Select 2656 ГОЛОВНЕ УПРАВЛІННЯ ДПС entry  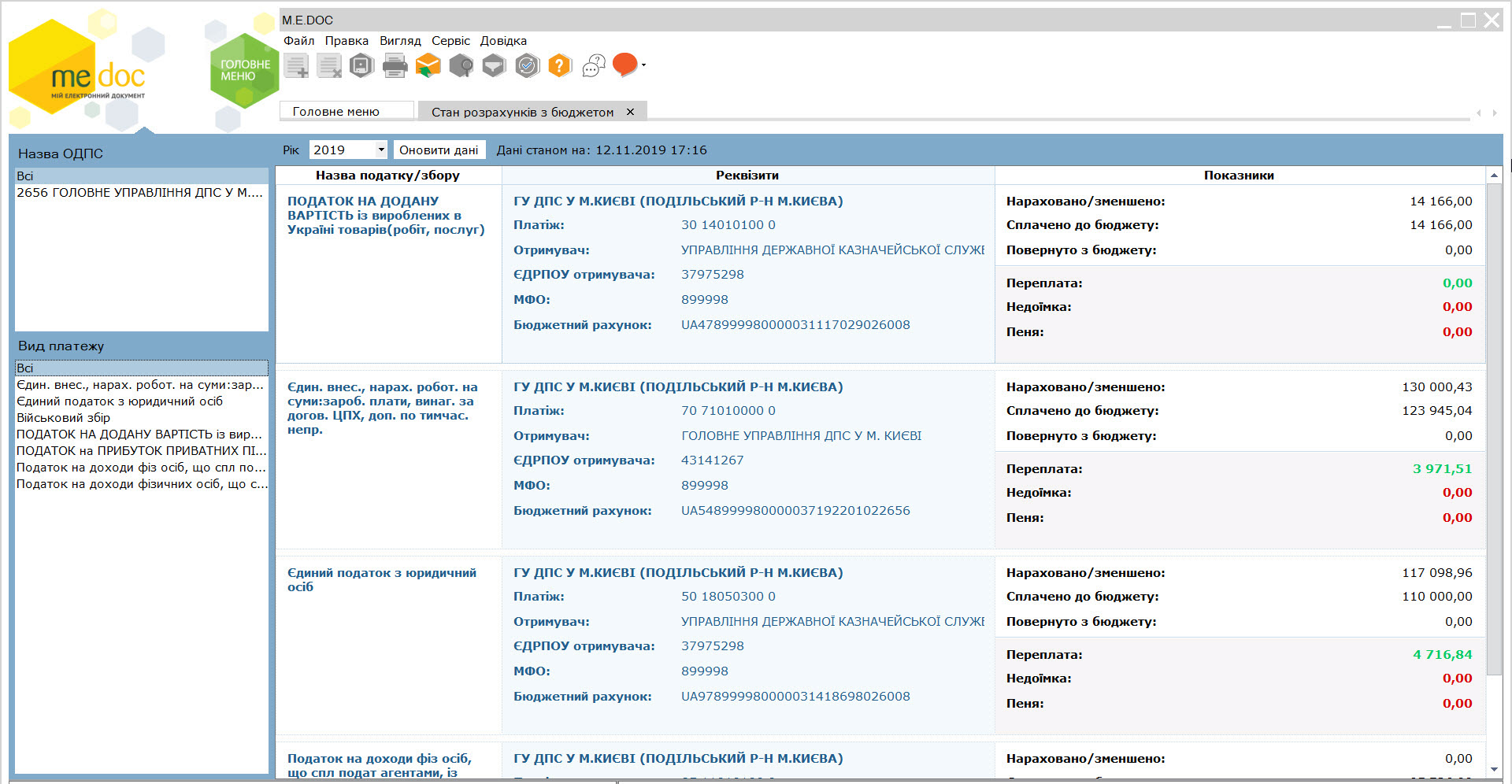(142, 193)
